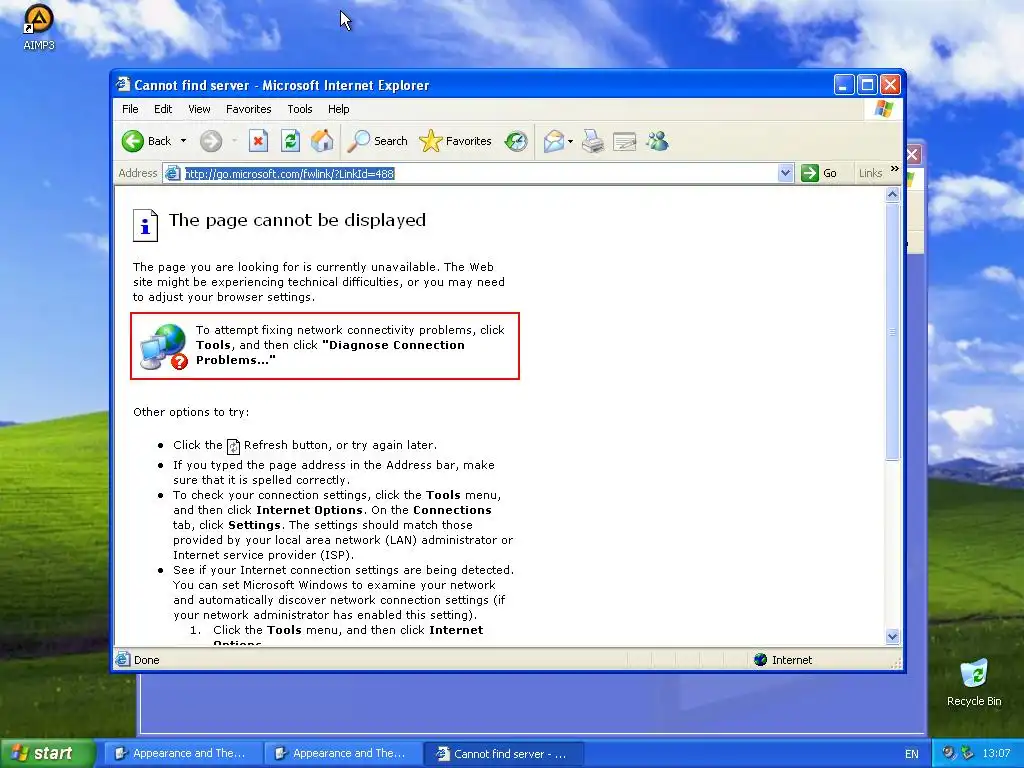
Task: Click the scroll down arrow of the page
Action: (893, 637)
